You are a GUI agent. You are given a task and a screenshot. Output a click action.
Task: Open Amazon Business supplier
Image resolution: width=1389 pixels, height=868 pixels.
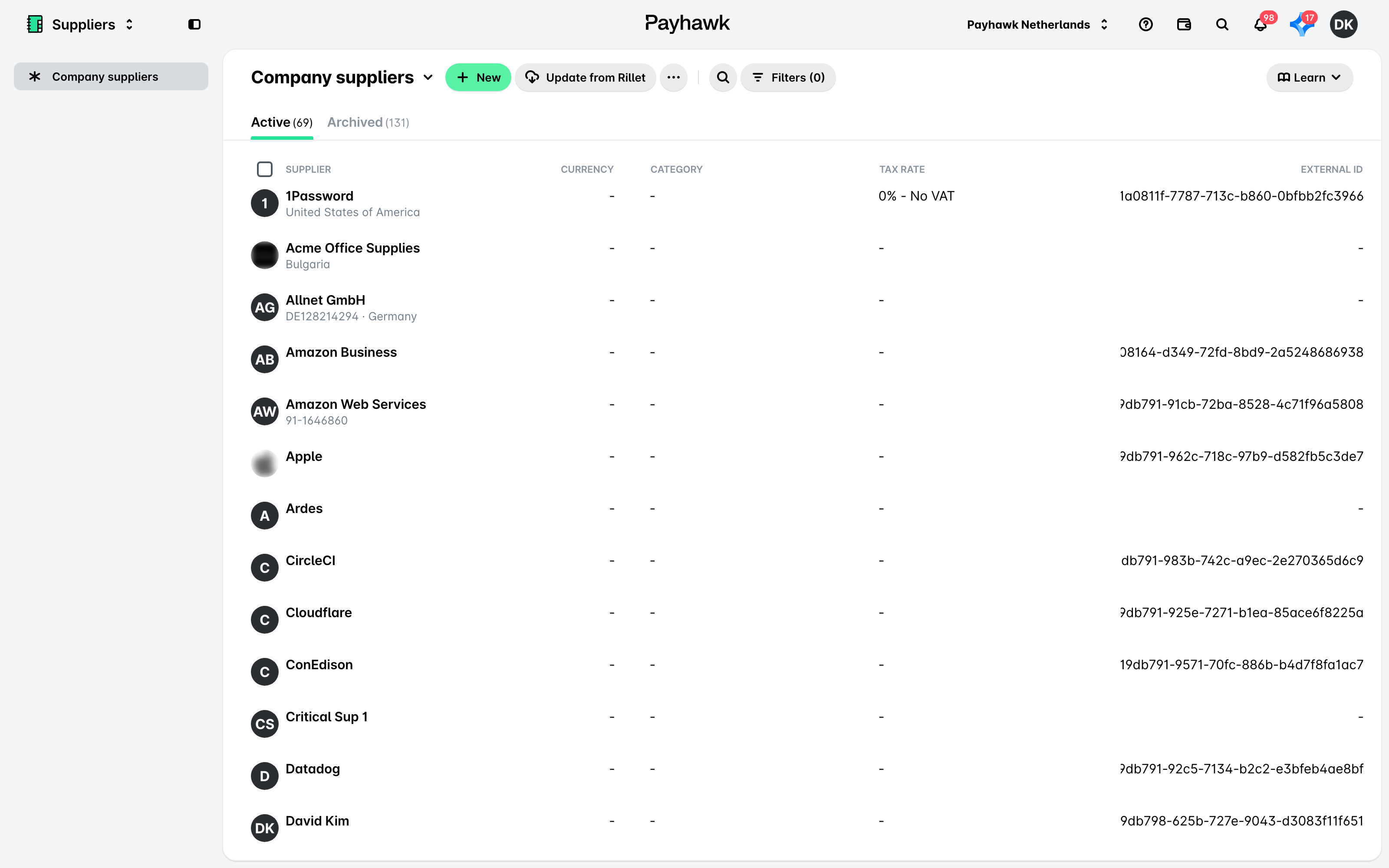pyautogui.click(x=807, y=359)
